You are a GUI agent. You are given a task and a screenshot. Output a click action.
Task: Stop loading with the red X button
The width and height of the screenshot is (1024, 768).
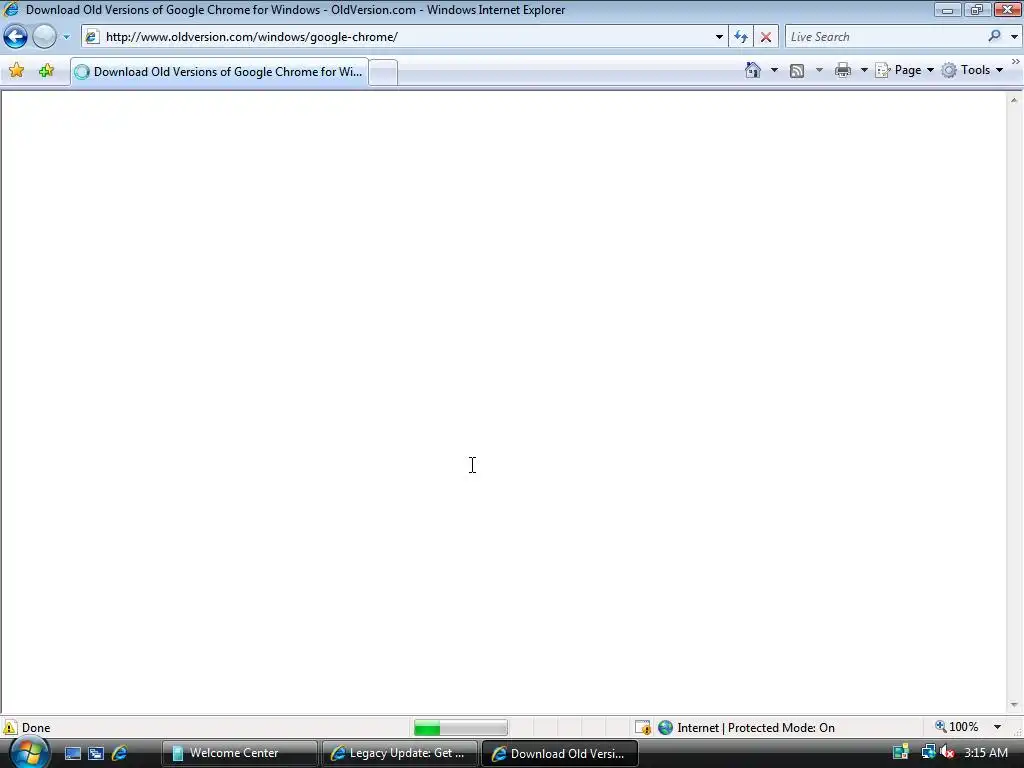point(765,37)
